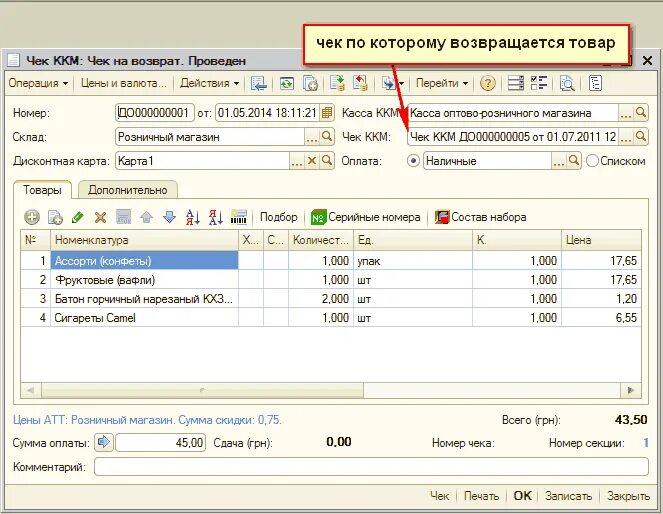663x514 pixels.
Task: Click the horizontal scrollbar thumb of table
Action: (x=202, y=390)
